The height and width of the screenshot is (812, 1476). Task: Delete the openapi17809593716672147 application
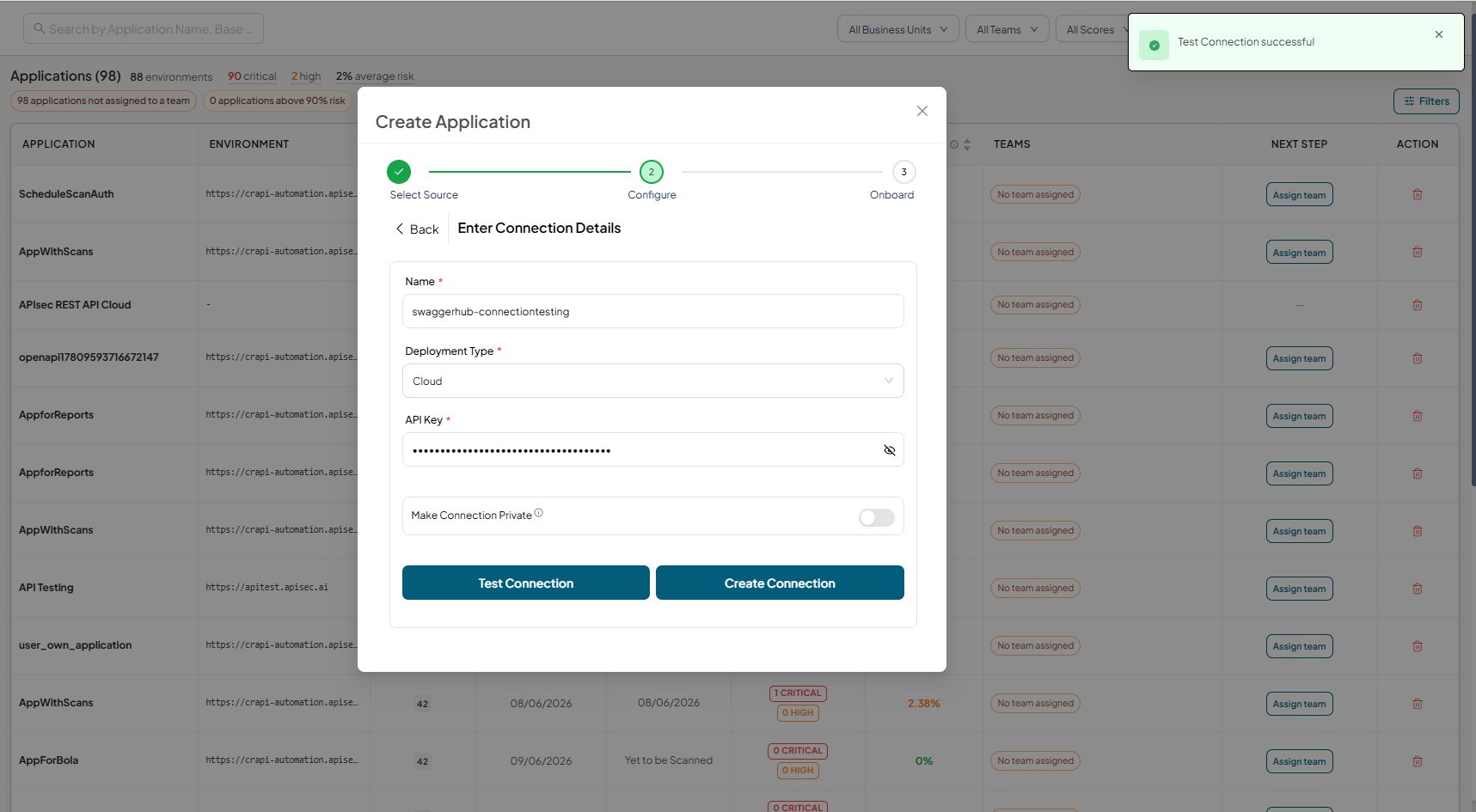coord(1418,358)
